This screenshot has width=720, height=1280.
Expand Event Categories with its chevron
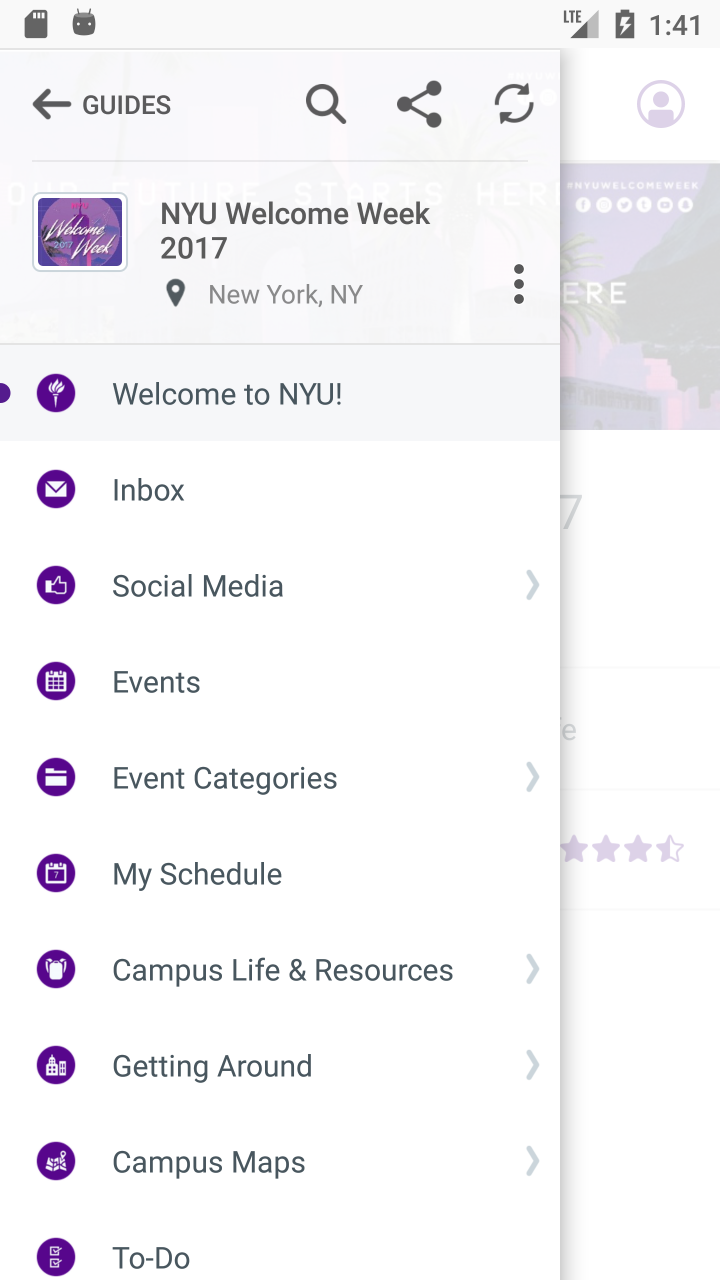532,777
